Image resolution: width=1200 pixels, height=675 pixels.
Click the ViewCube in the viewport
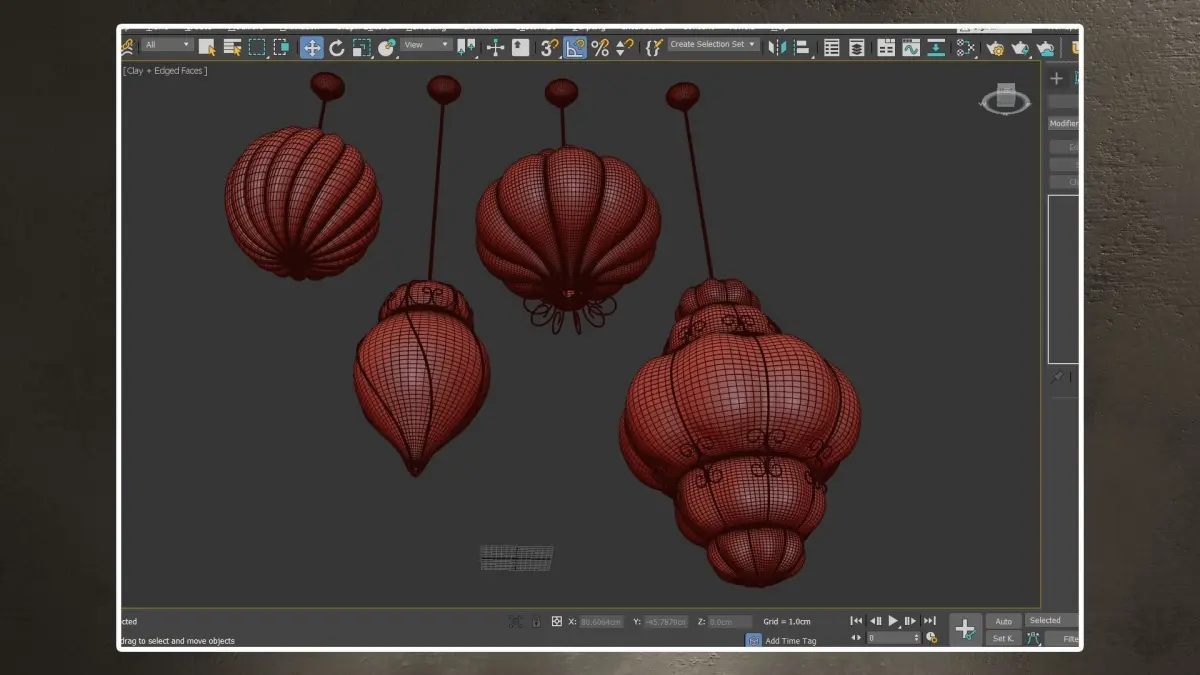pos(1006,98)
